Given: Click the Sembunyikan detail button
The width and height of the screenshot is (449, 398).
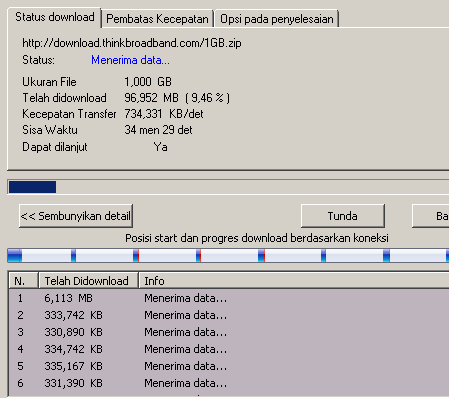Looking at the screenshot, I should (x=76, y=216).
